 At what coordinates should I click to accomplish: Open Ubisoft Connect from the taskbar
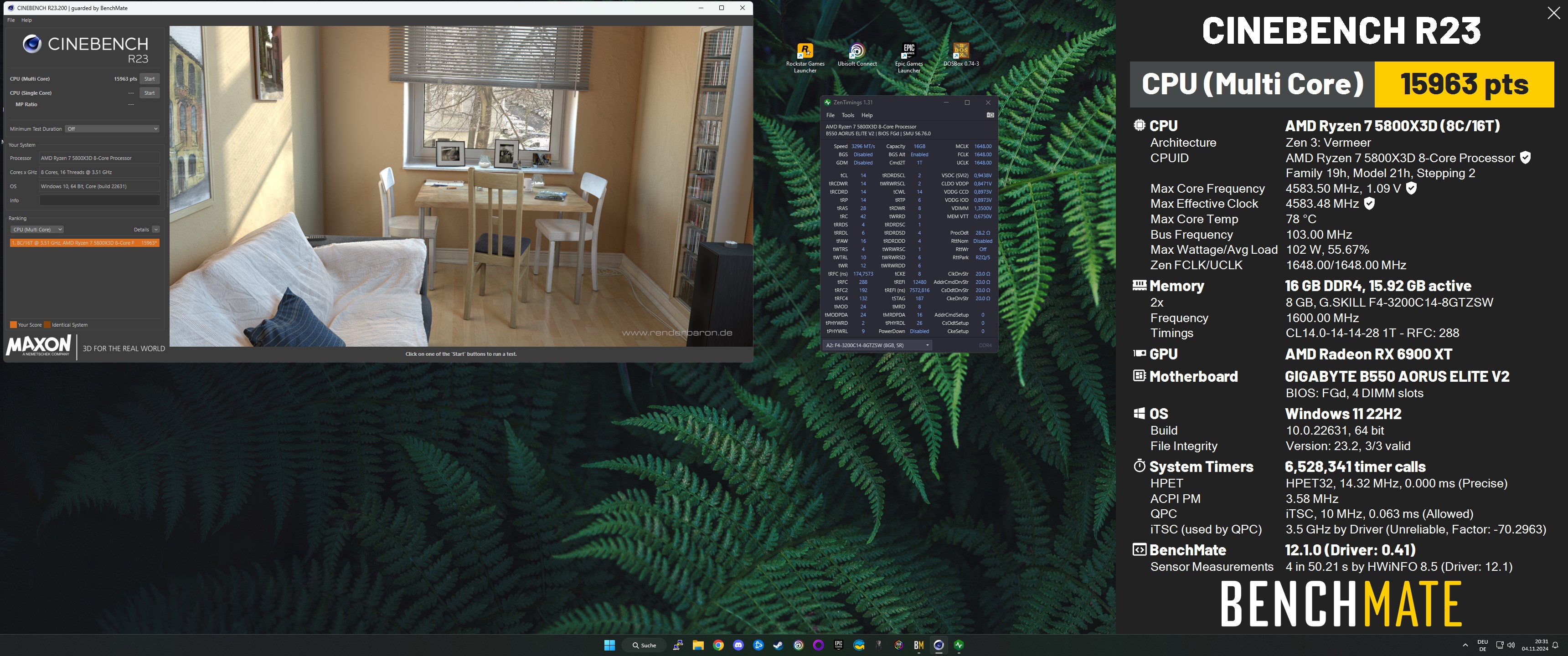point(799,645)
